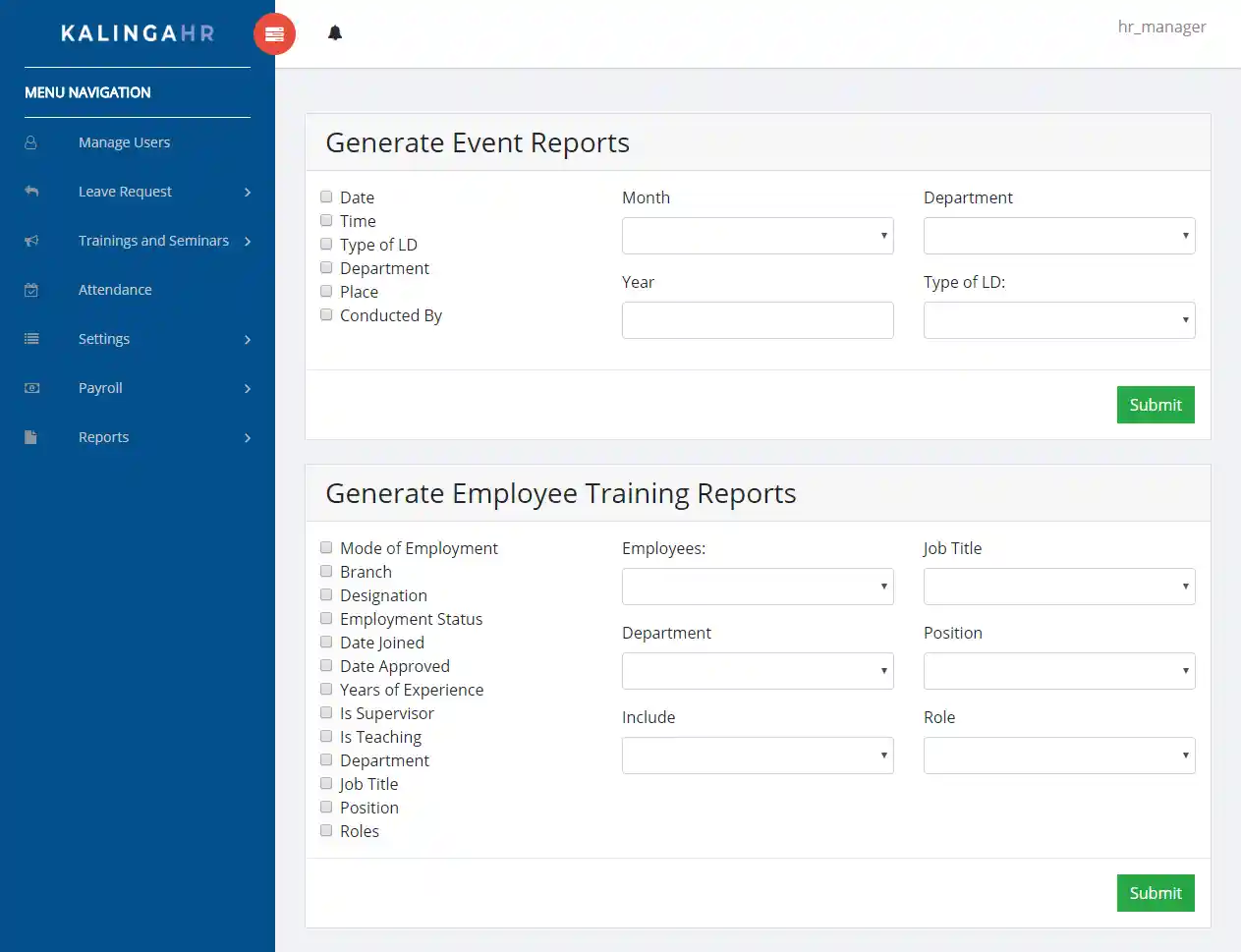Focus the Year input field
The height and width of the screenshot is (952, 1241).
758,320
